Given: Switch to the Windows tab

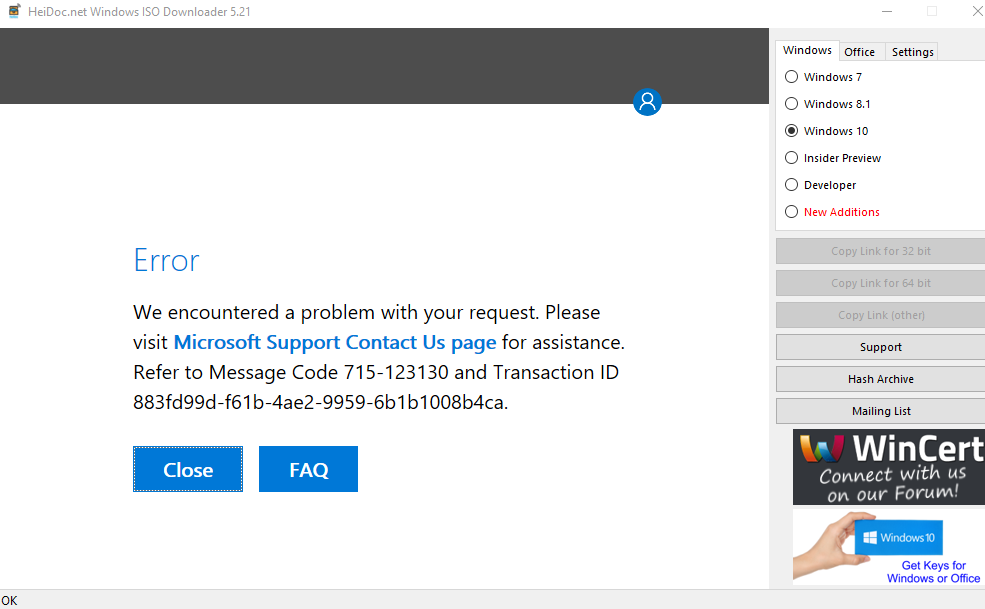Looking at the screenshot, I should coord(807,51).
